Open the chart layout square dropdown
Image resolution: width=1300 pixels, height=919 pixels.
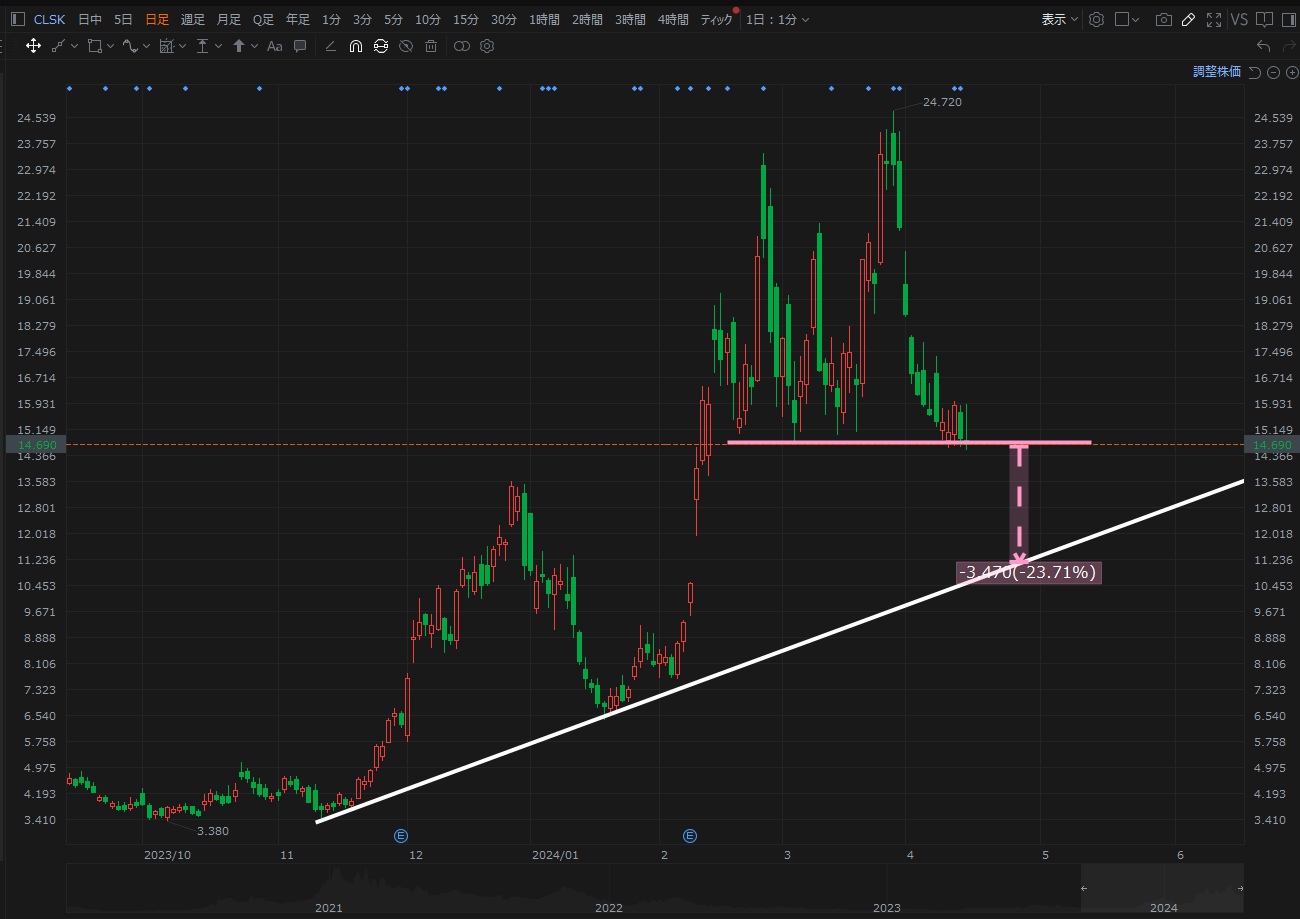[x=1128, y=19]
